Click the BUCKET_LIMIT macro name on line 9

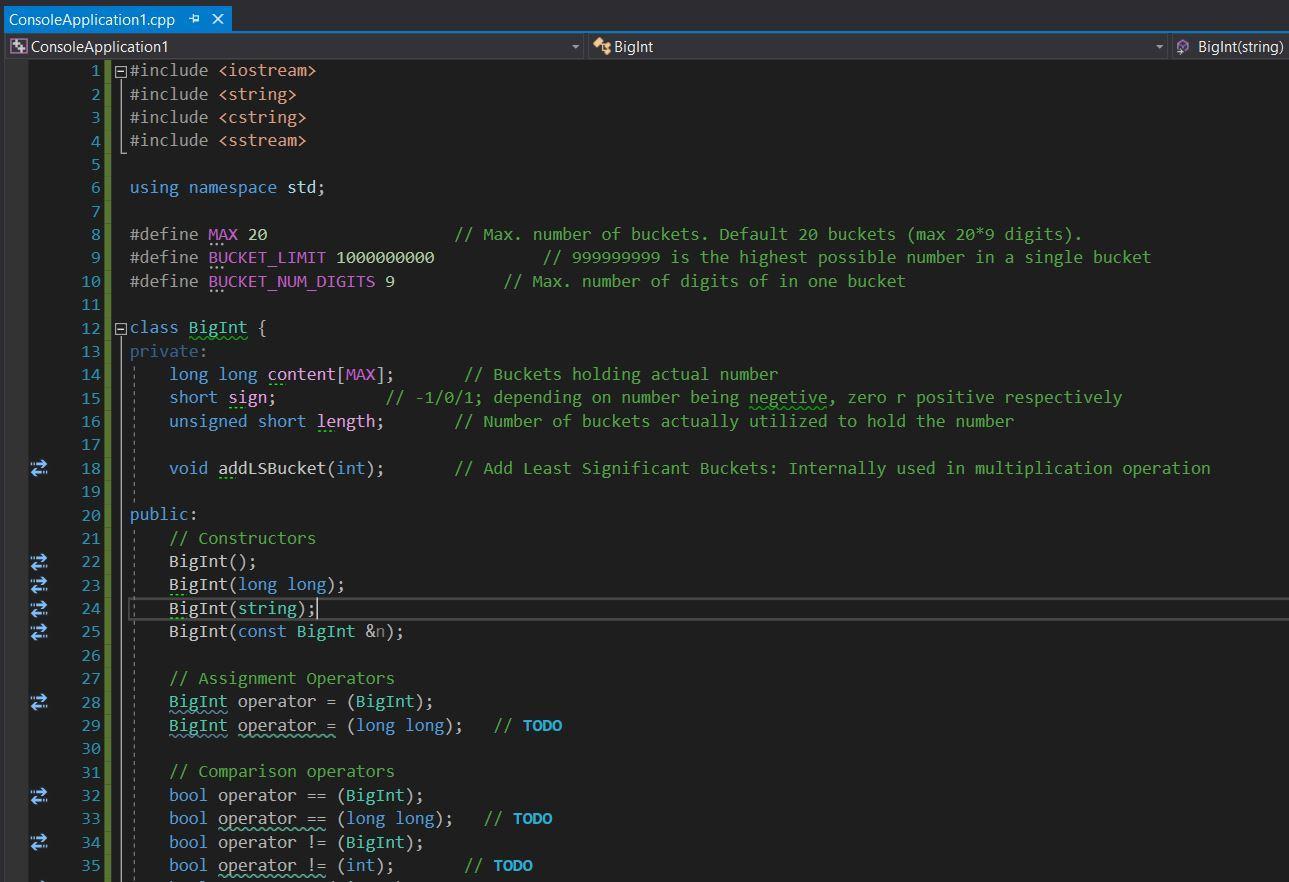267,257
